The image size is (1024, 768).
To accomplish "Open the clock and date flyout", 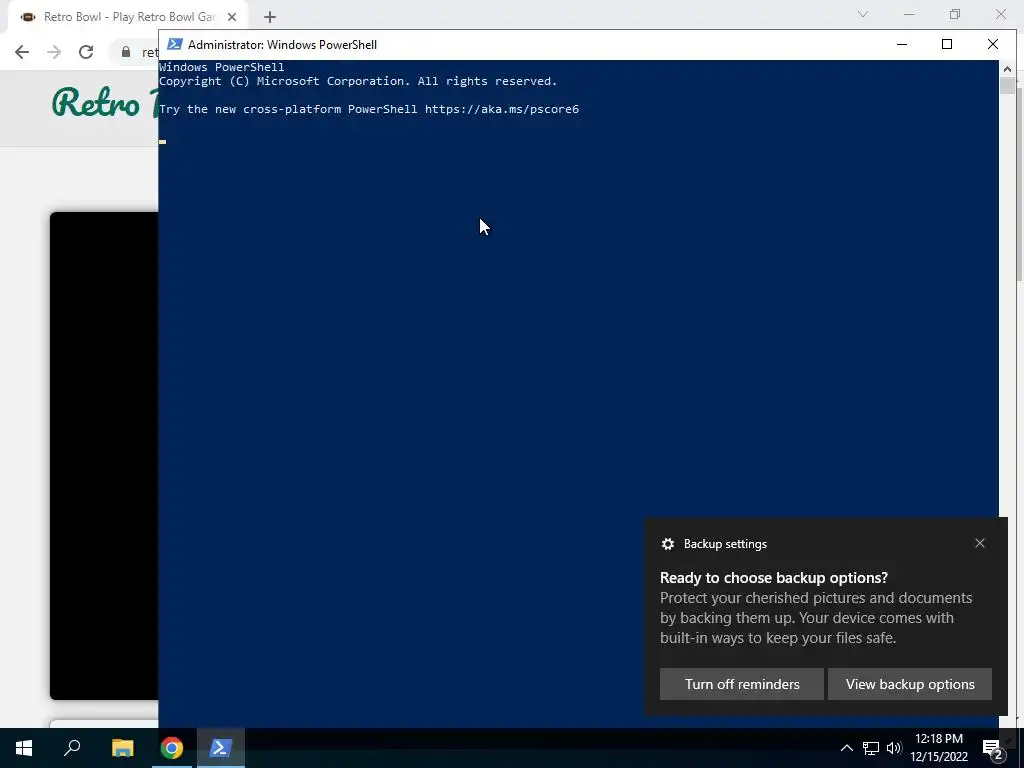I will point(939,748).
